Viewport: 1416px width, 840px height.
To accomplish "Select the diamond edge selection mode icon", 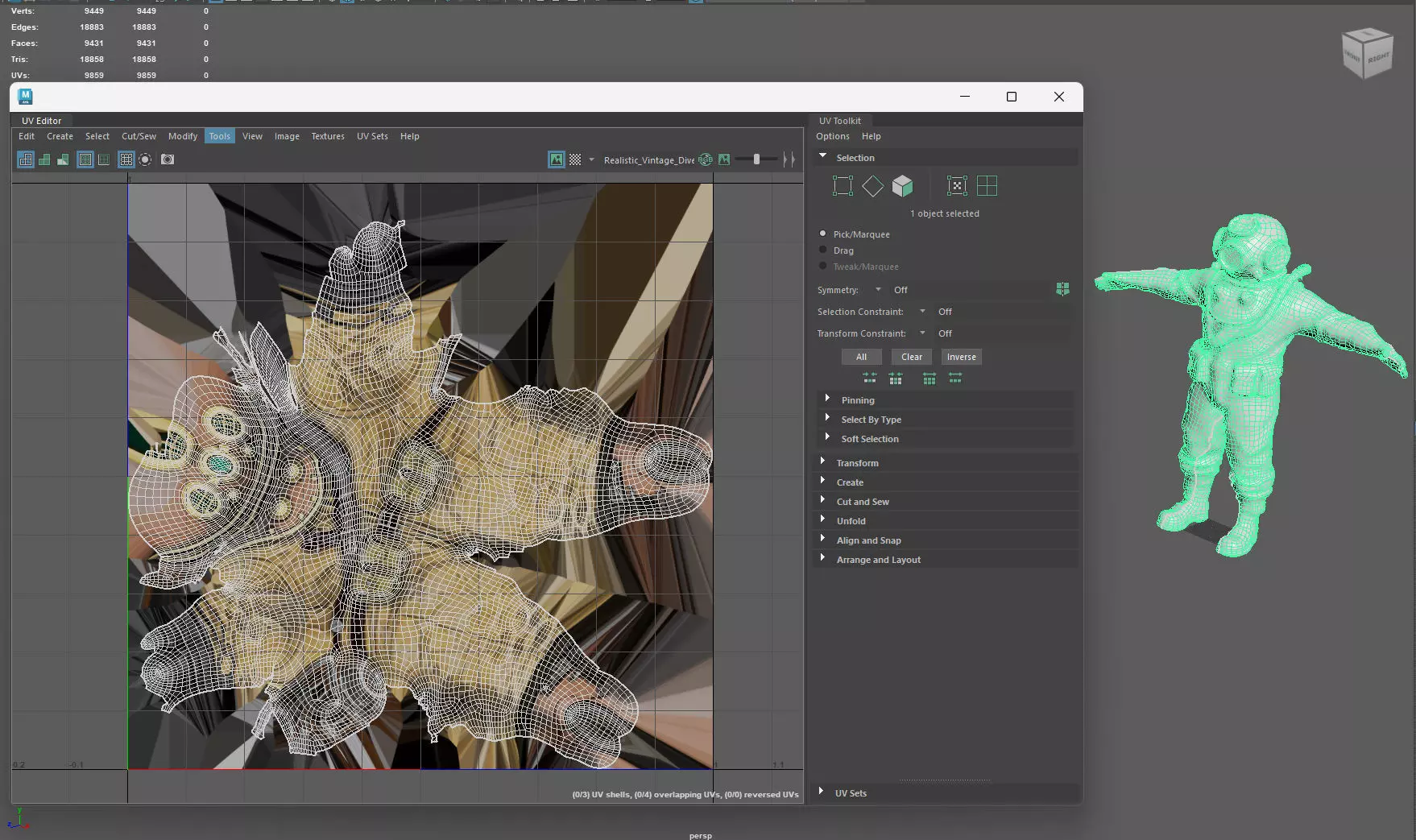I will click(x=872, y=186).
